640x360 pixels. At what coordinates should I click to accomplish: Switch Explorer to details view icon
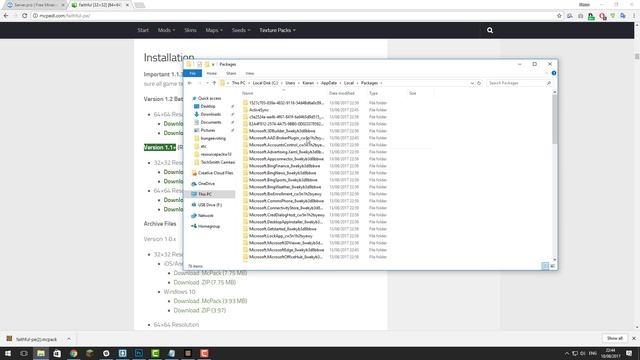click(x=545, y=266)
